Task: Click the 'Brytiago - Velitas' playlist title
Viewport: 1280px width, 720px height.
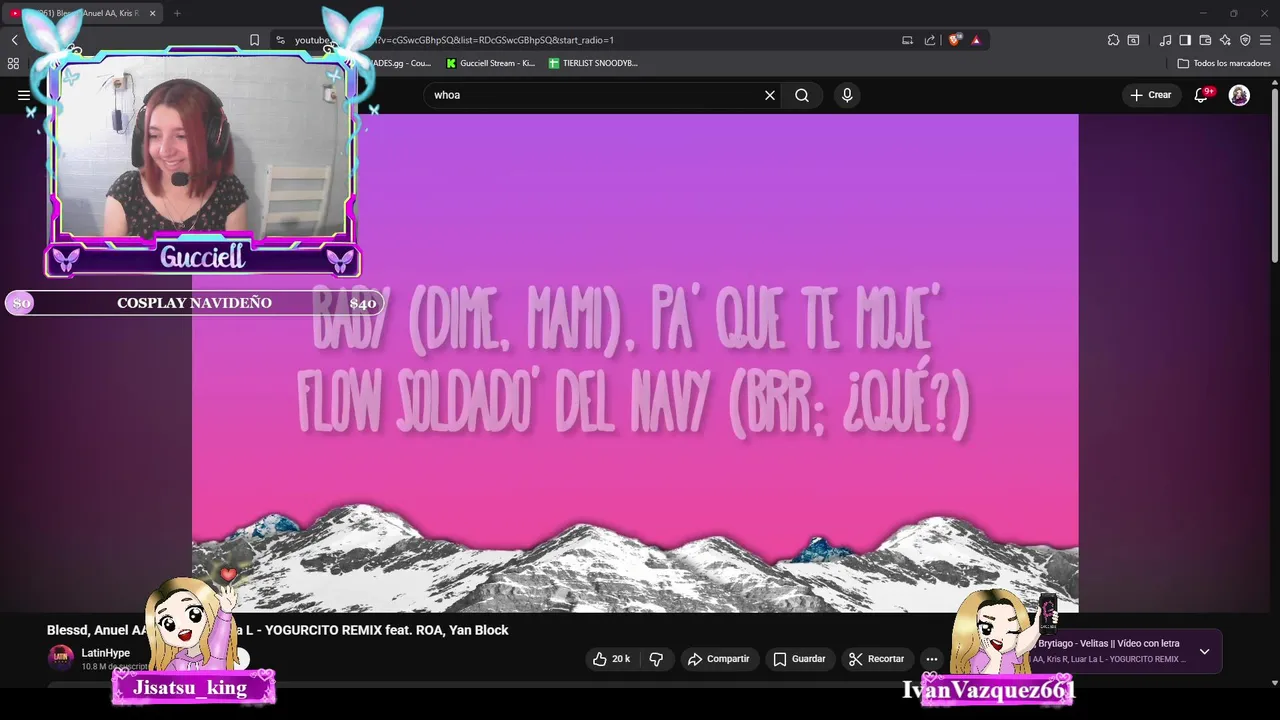Action: tap(1109, 643)
